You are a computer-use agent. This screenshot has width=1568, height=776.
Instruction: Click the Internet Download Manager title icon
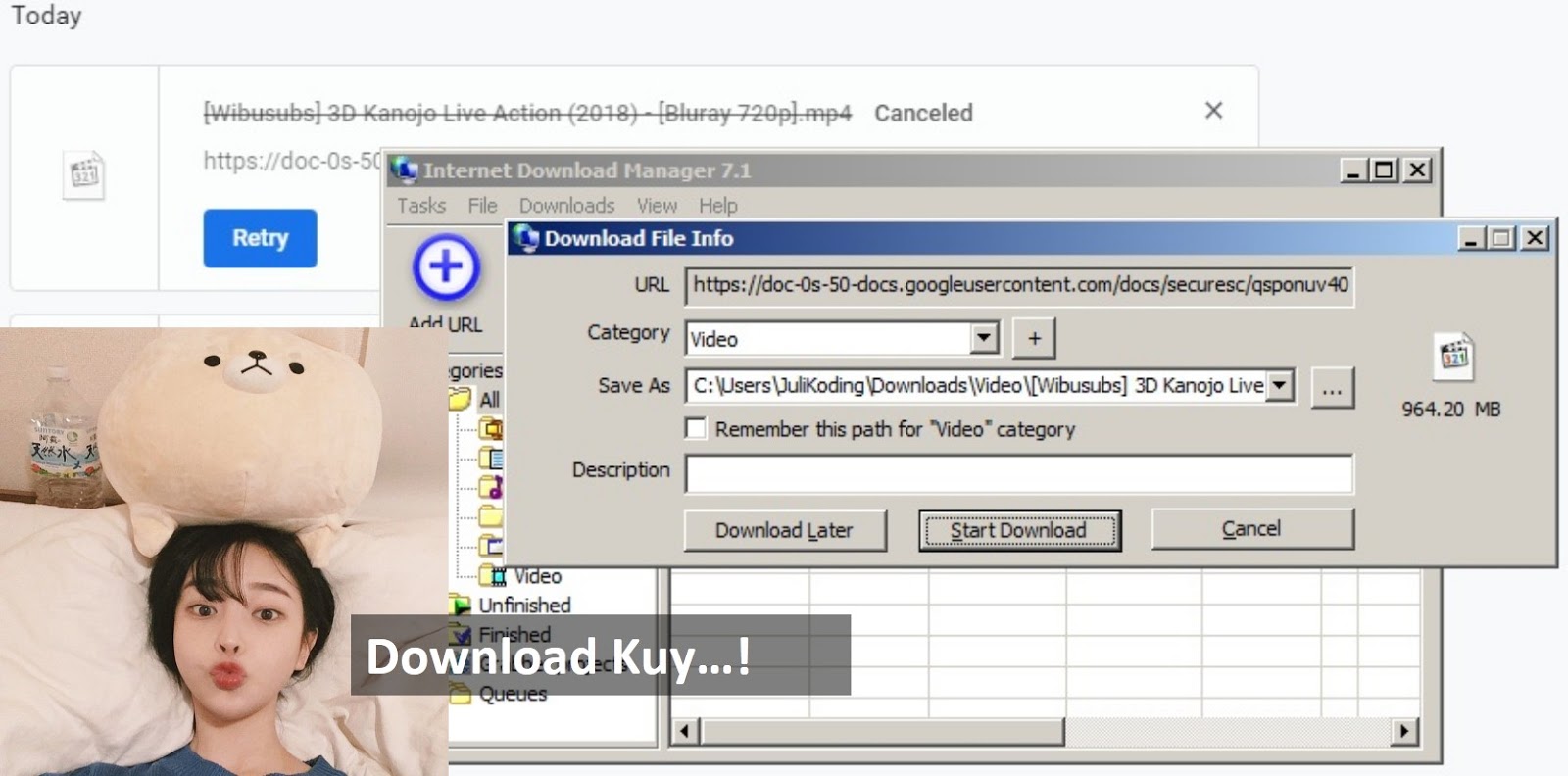click(404, 170)
